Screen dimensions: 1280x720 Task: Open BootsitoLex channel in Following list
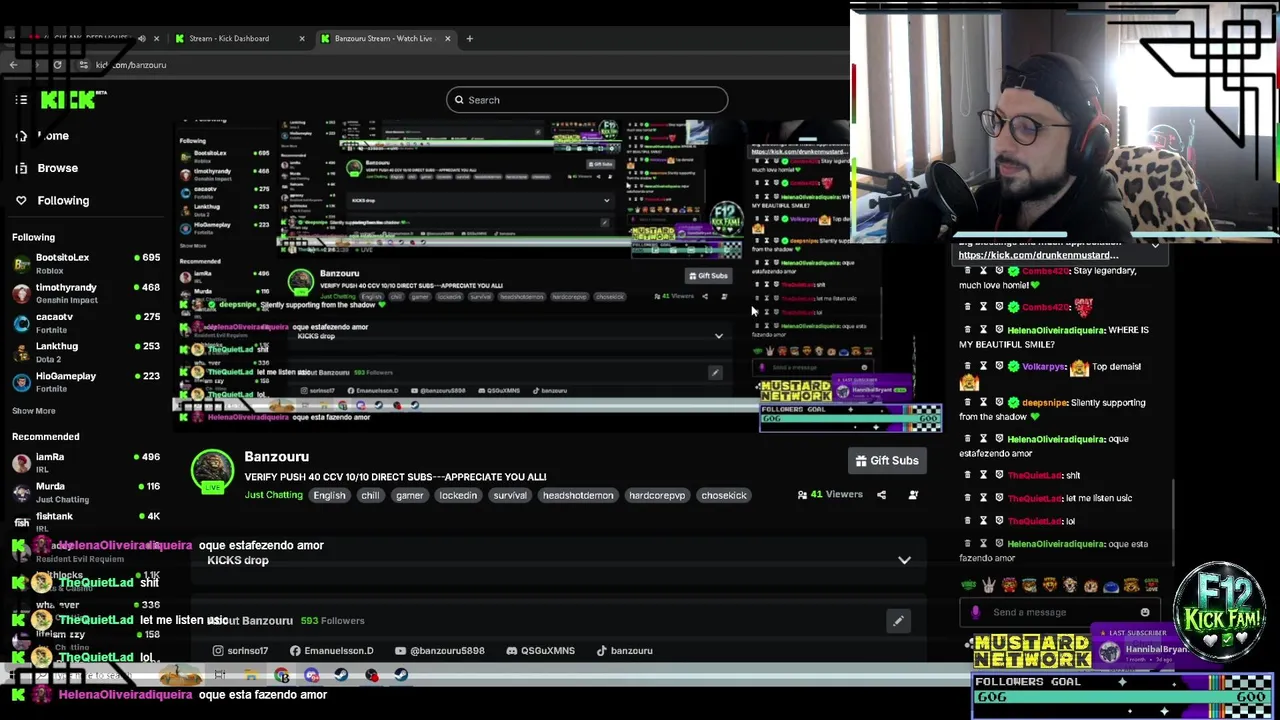click(x=87, y=263)
